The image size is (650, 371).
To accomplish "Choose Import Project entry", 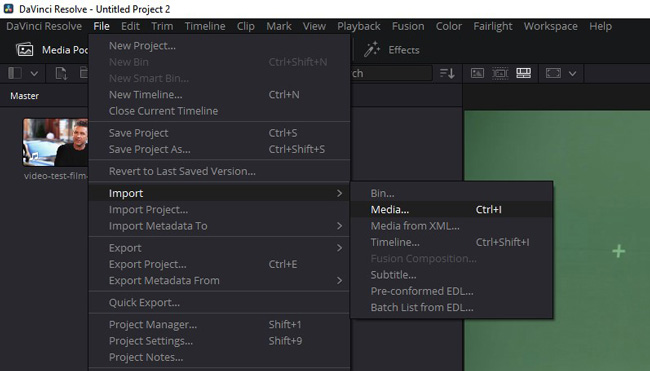I will 220,209.
